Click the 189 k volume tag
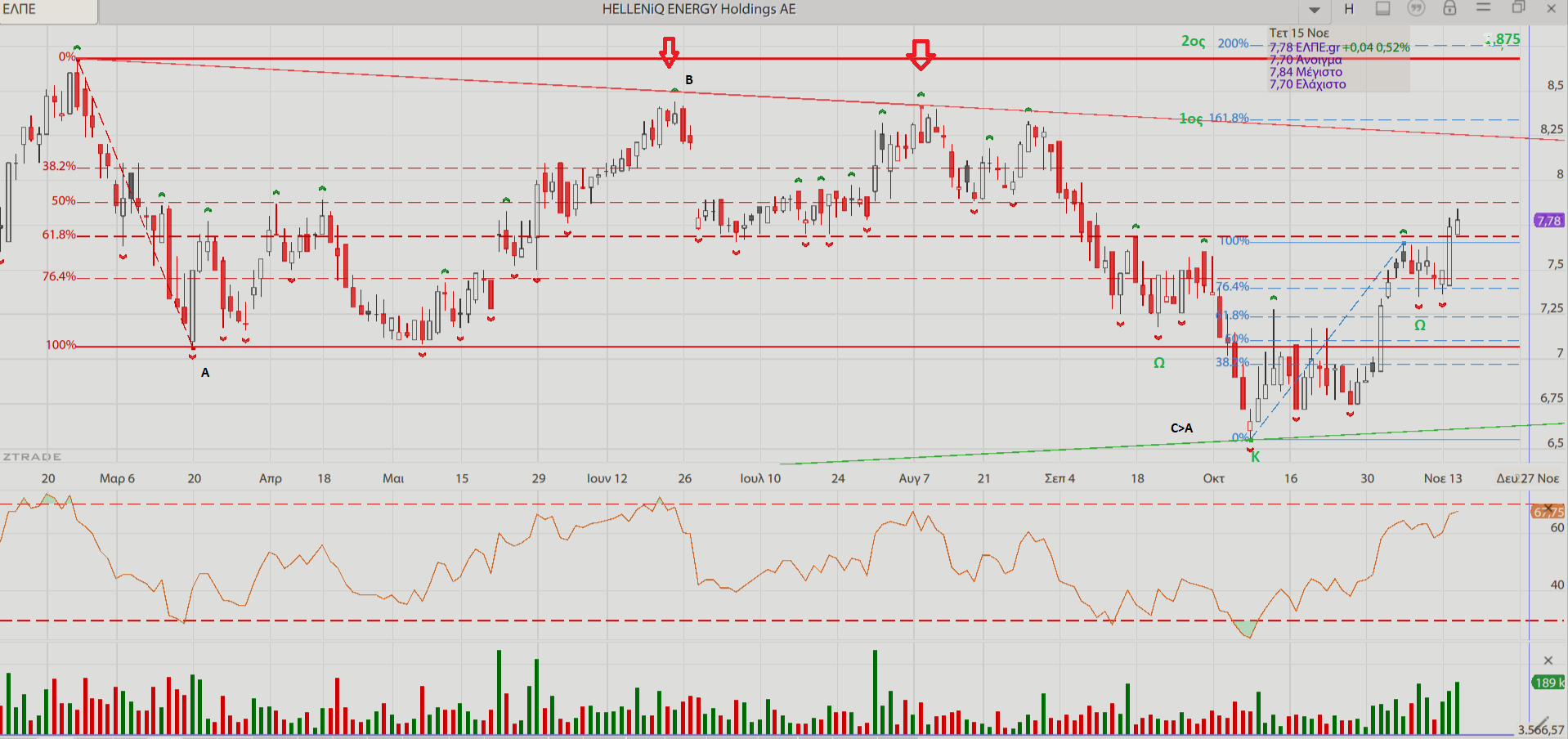This screenshot has width=1568, height=739. [1548, 683]
